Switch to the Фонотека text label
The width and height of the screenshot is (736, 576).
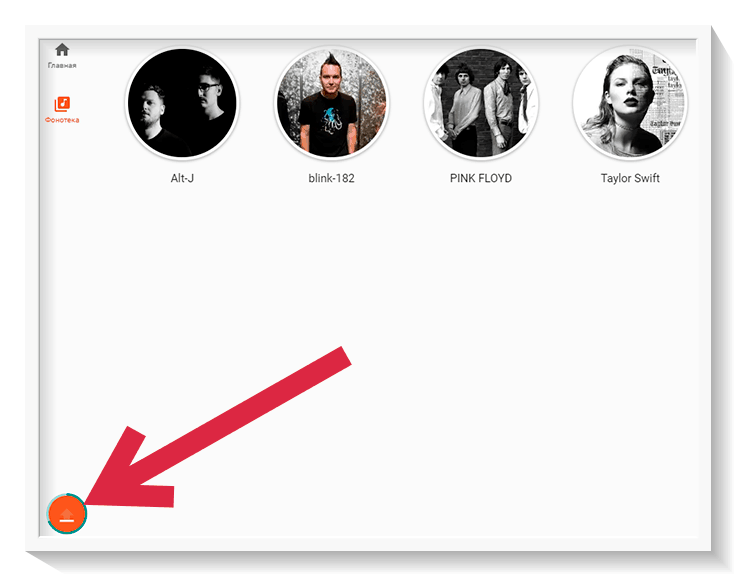click(x=62, y=120)
